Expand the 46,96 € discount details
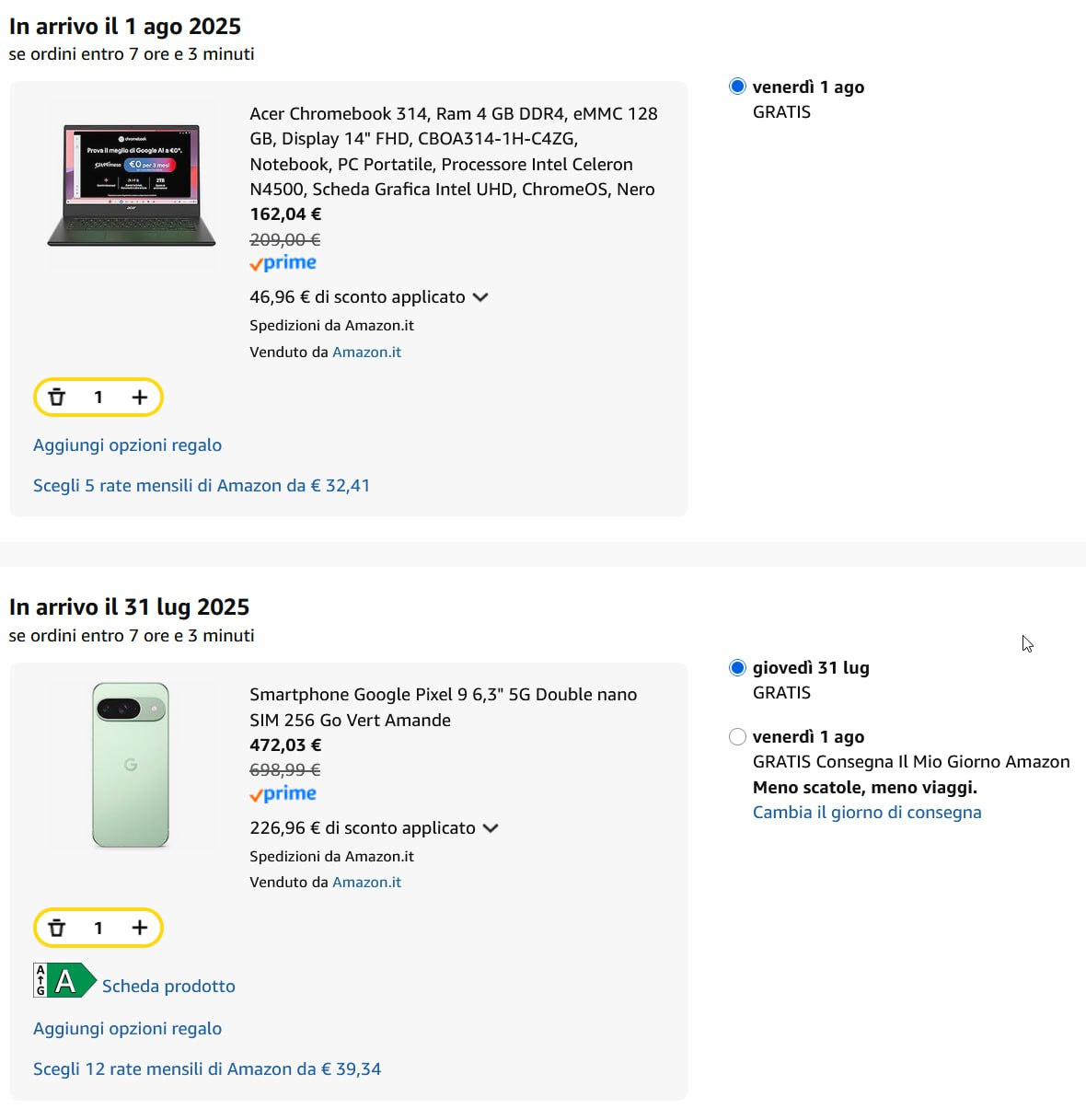 (x=480, y=297)
